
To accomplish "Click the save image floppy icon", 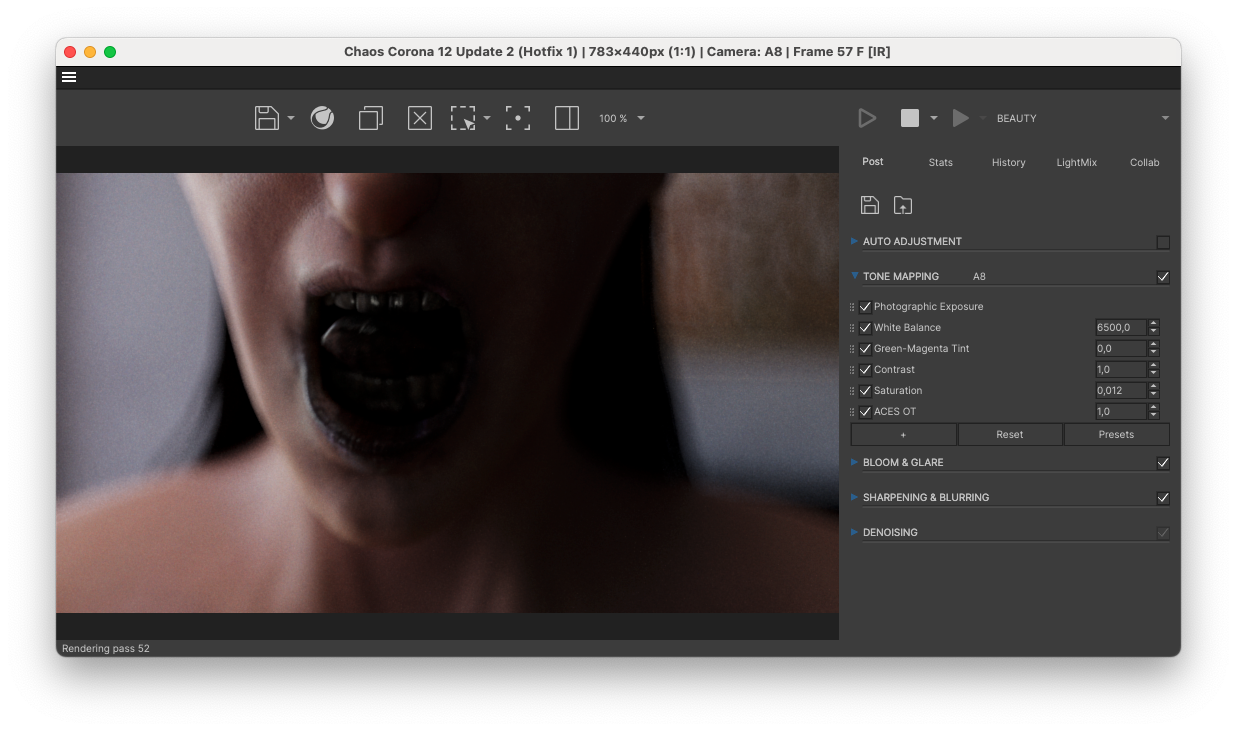I will tap(267, 118).
